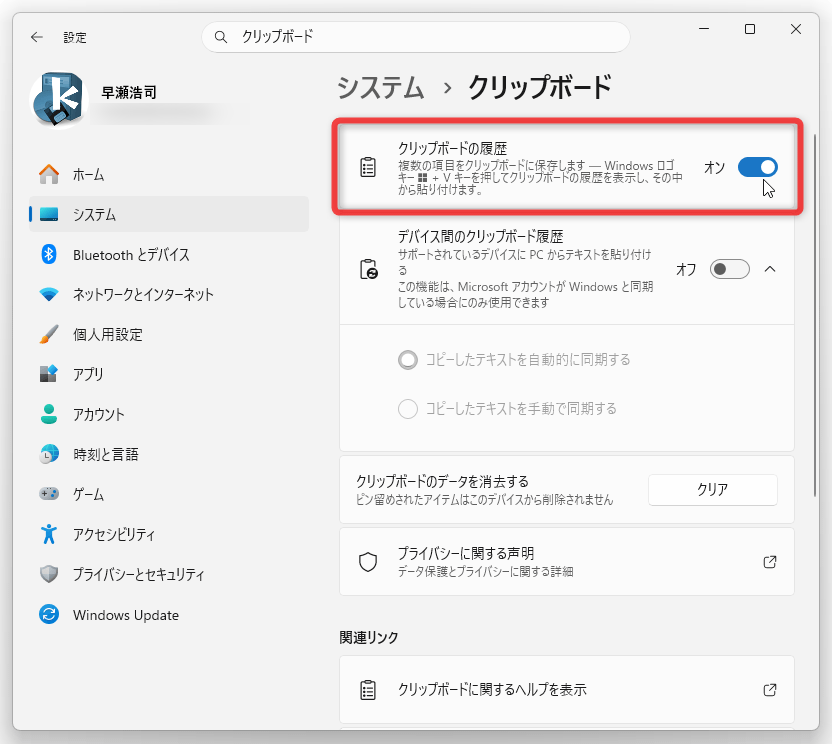Click the search magnifier icon
Screen dimensions: 832x744
(x=221, y=37)
